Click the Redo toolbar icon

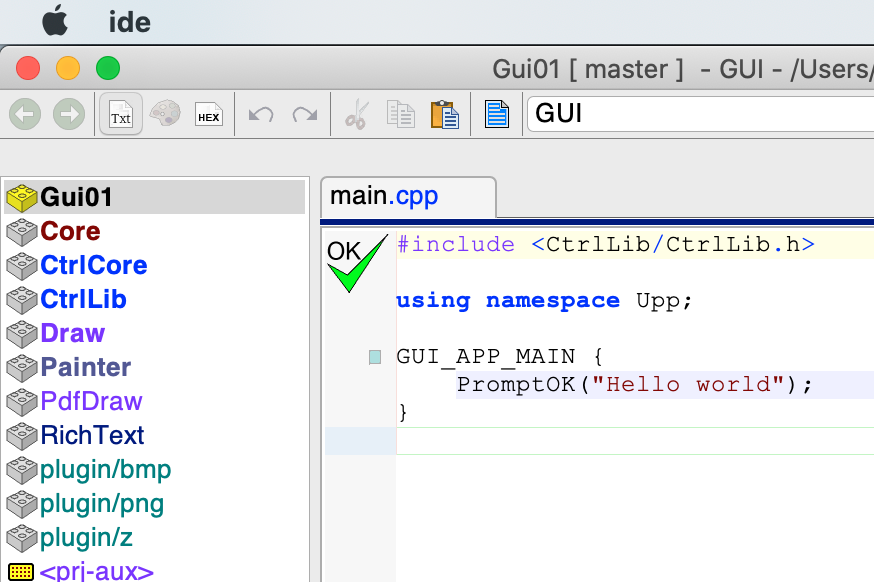click(x=305, y=115)
